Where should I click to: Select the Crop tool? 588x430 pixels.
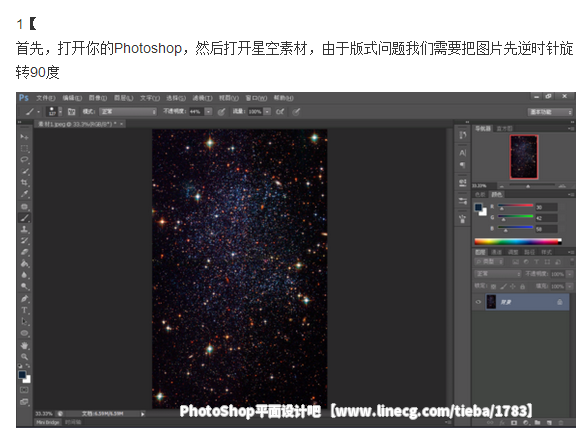pyautogui.click(x=25, y=183)
